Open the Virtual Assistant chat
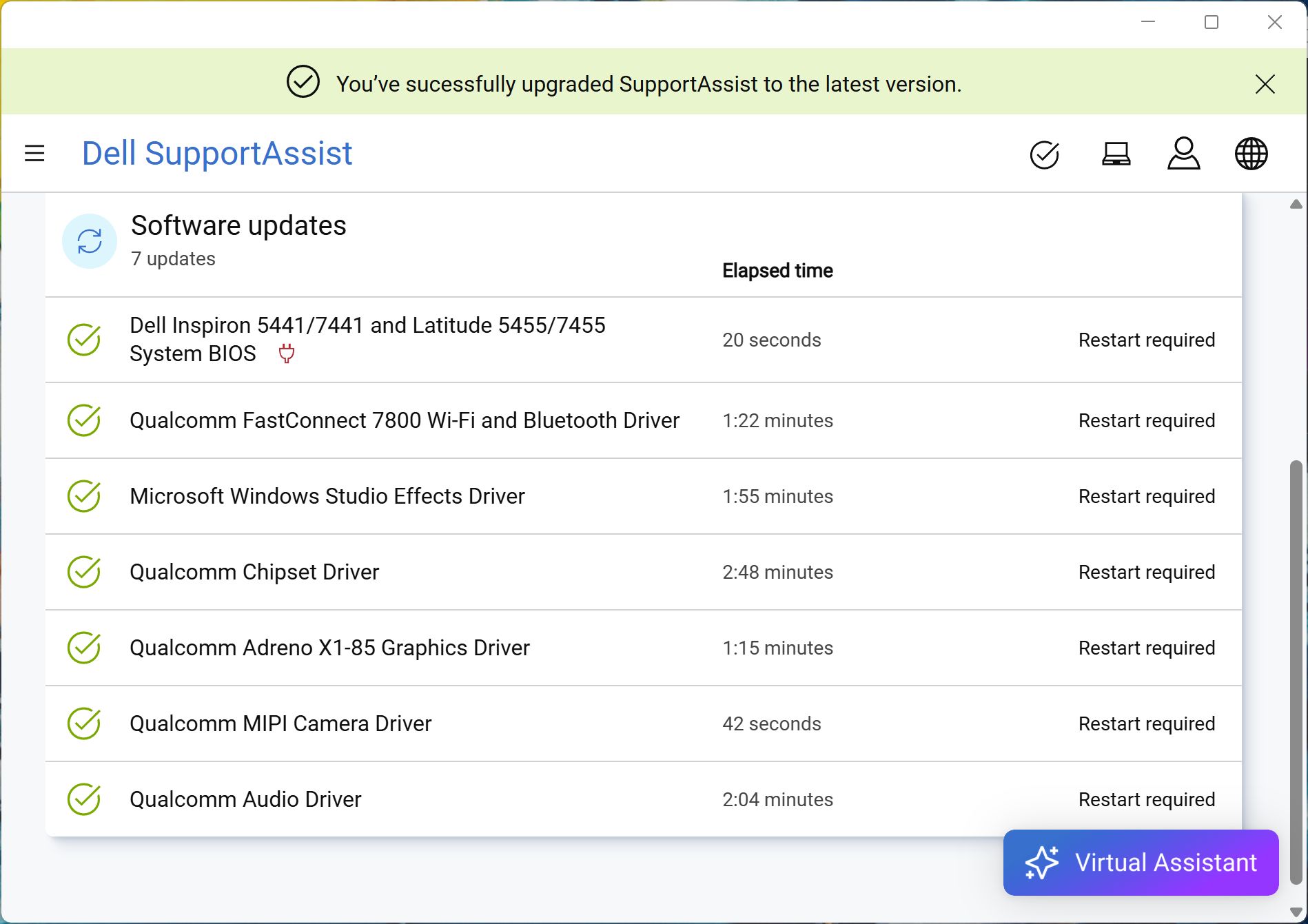Image resolution: width=1308 pixels, height=924 pixels. click(x=1141, y=862)
